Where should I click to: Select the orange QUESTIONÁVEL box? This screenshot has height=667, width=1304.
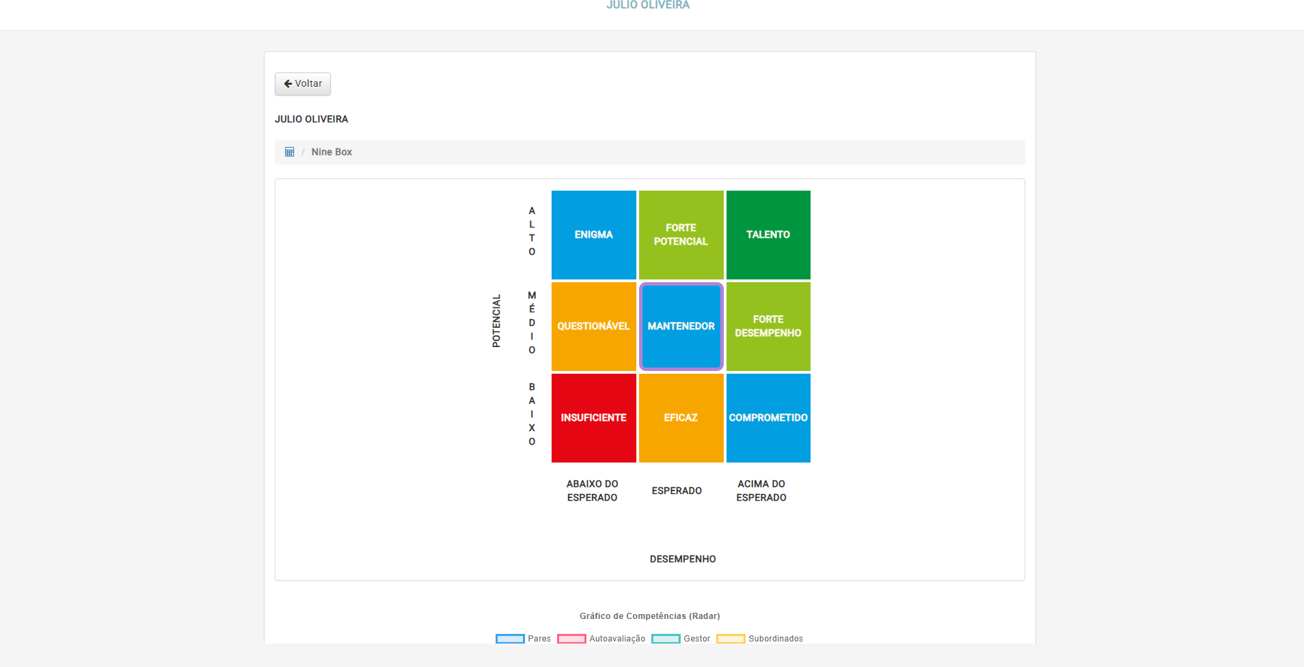pyautogui.click(x=593, y=326)
